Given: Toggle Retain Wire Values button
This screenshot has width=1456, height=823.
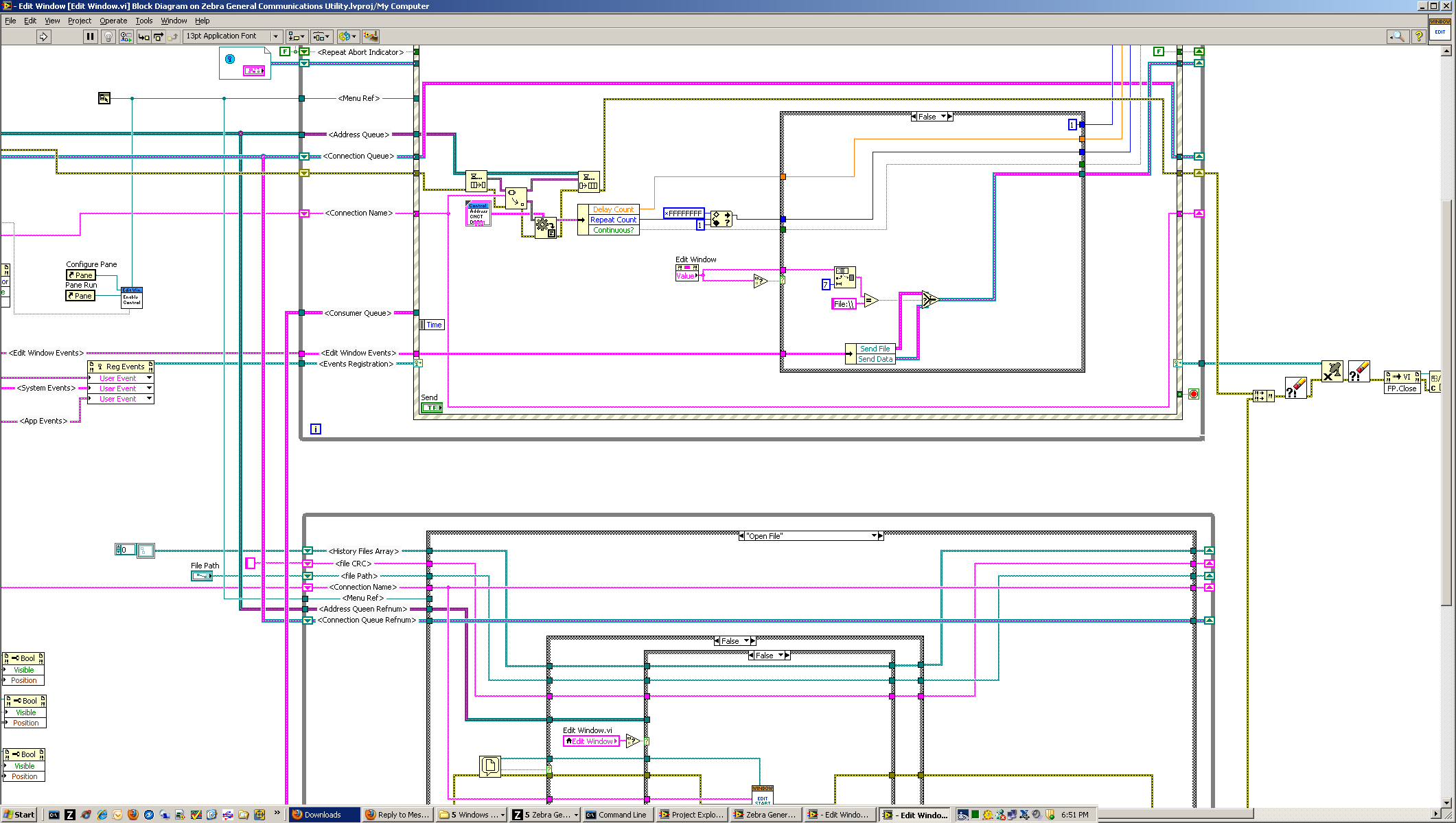Looking at the screenshot, I should 126,36.
